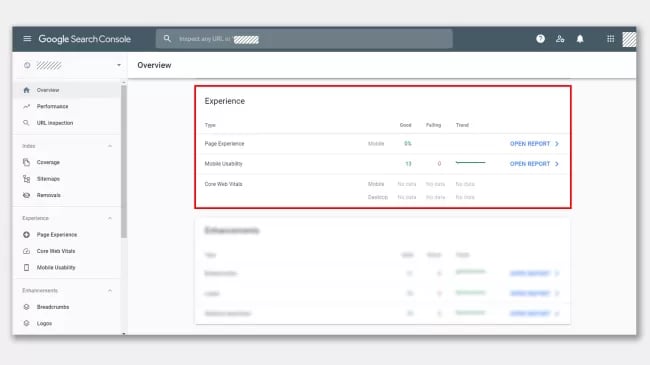Screen dimensions: 650x365
Task: Click the Page Experience 0% good value
Action: point(408,144)
